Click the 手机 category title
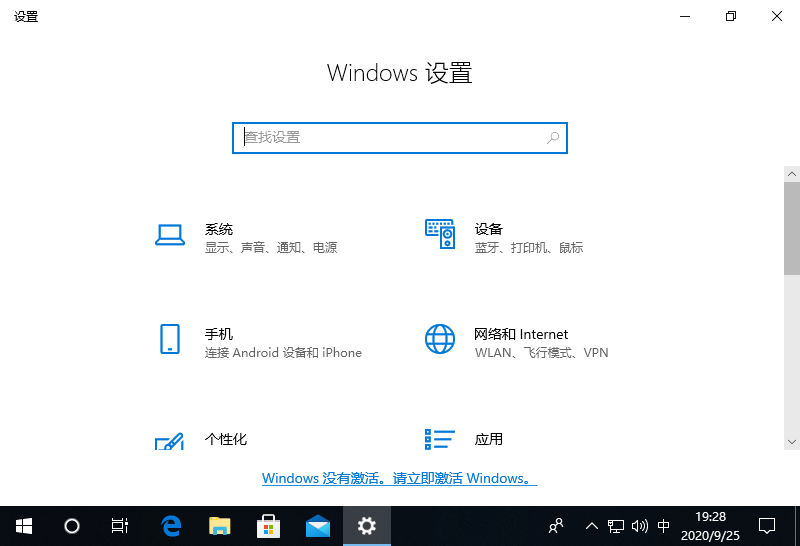The image size is (800, 546). click(x=219, y=334)
